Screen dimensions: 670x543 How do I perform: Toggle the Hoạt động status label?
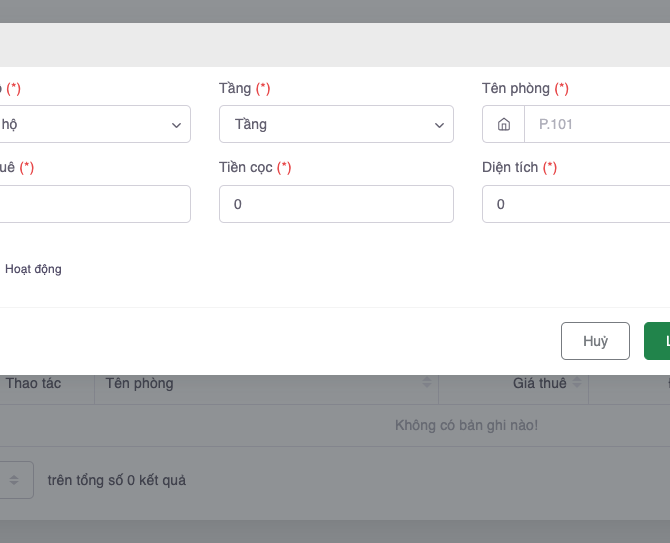(x=33, y=269)
